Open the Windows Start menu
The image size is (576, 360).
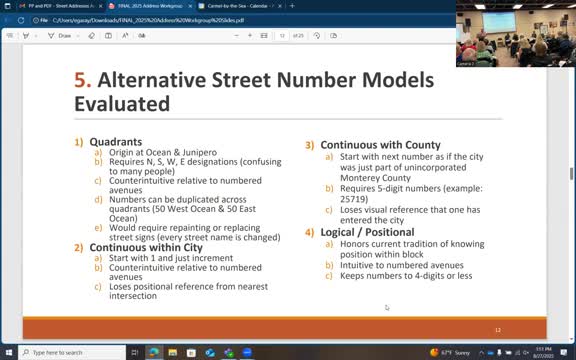(9, 353)
